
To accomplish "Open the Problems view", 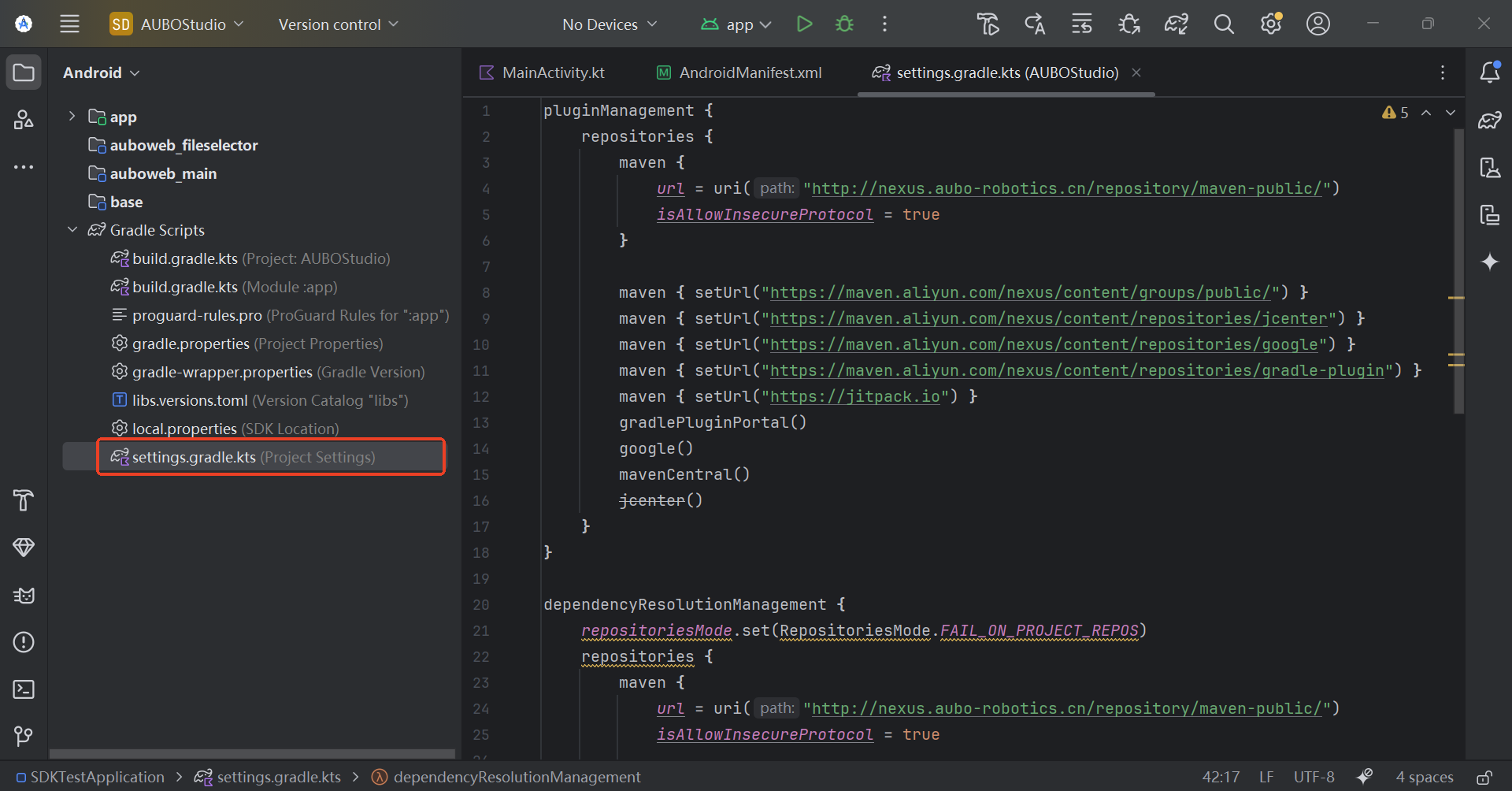I will pos(24,642).
